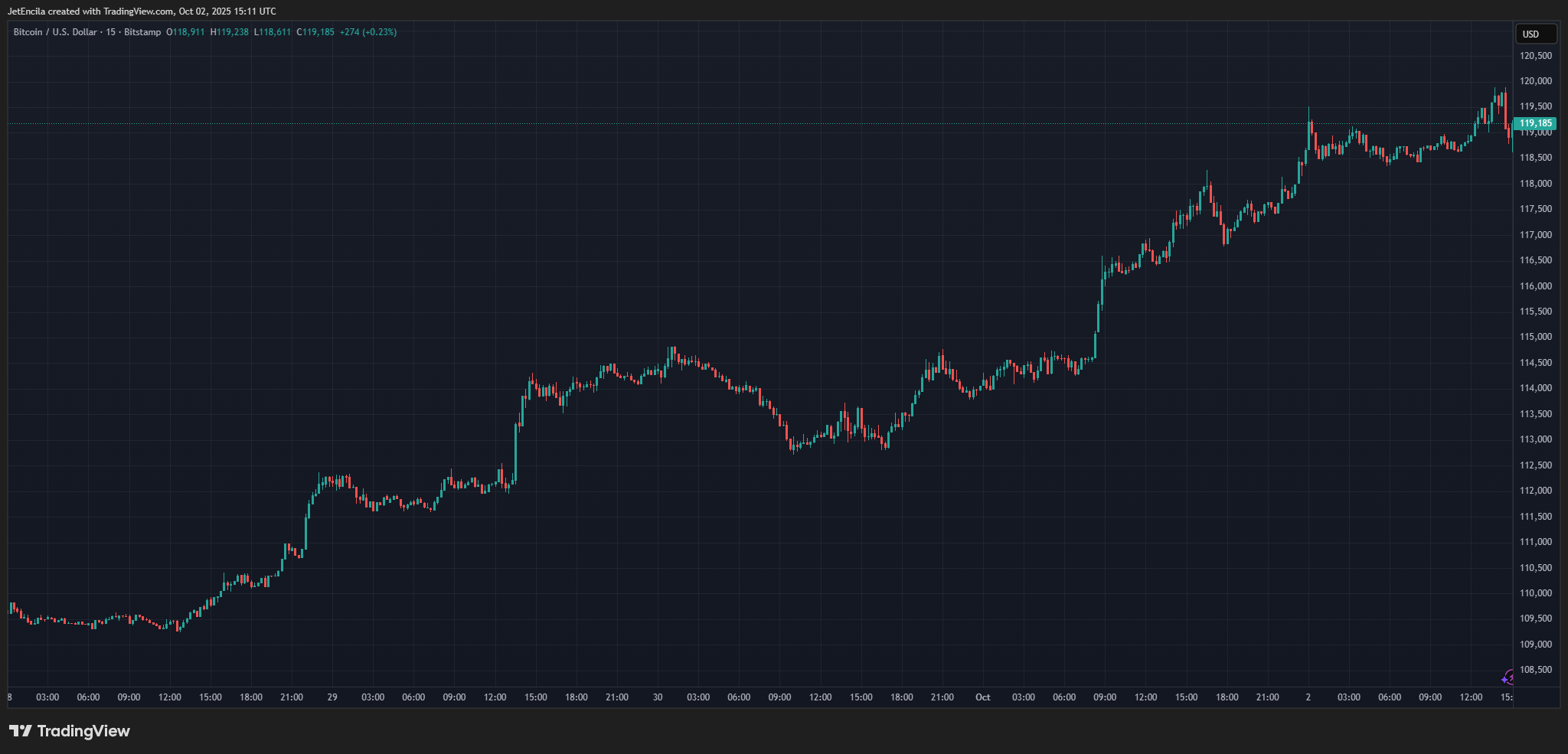Select the Bitstamp exchange label
Image resolution: width=1568 pixels, height=754 pixels.
(144, 32)
